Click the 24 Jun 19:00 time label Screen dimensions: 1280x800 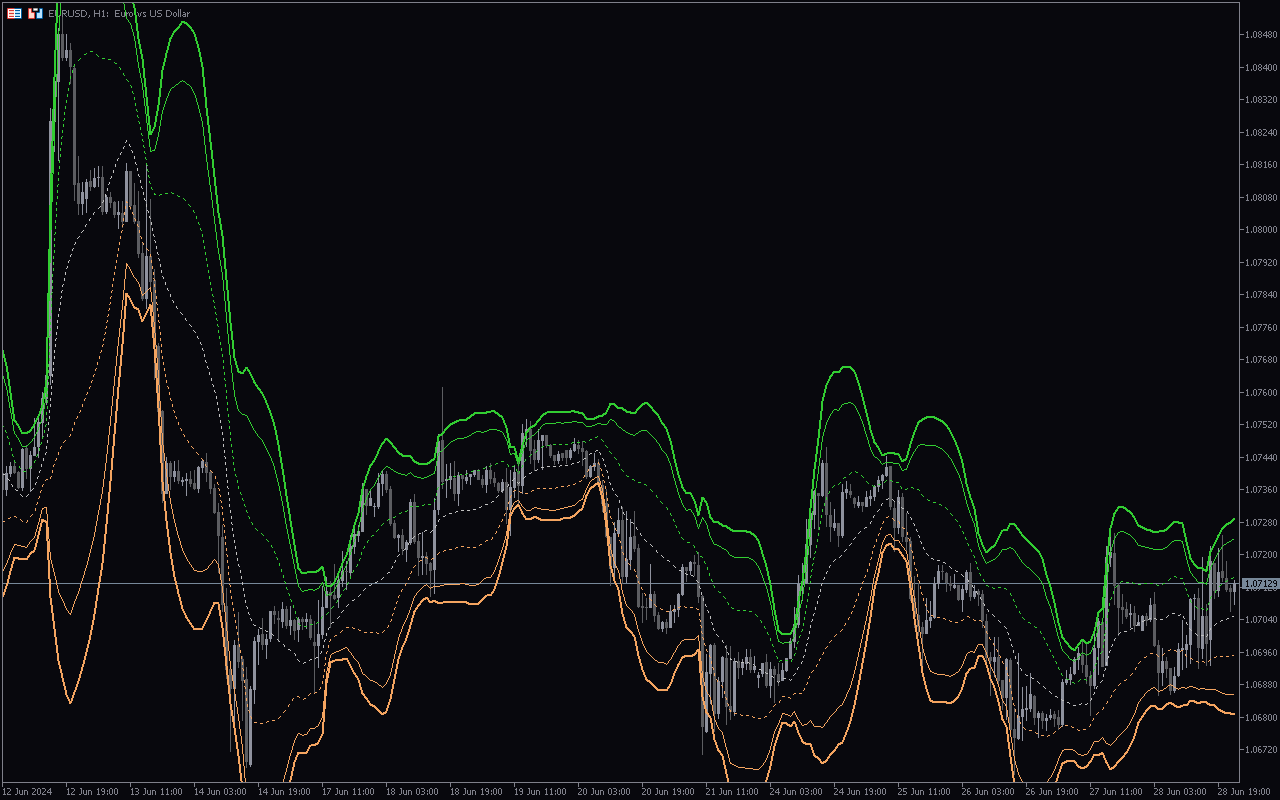pos(860,791)
